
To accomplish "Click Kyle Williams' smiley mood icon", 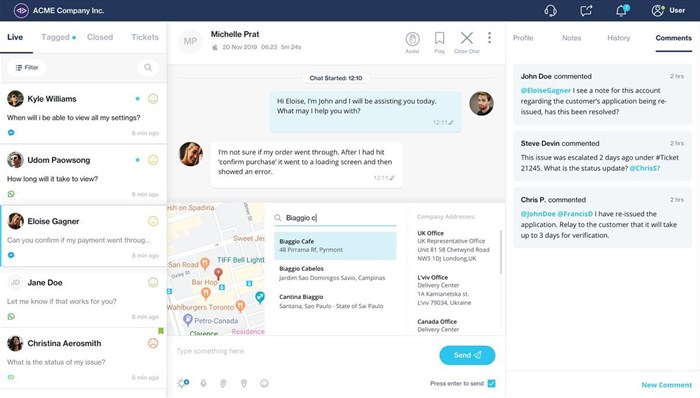I will pyautogui.click(x=153, y=99).
